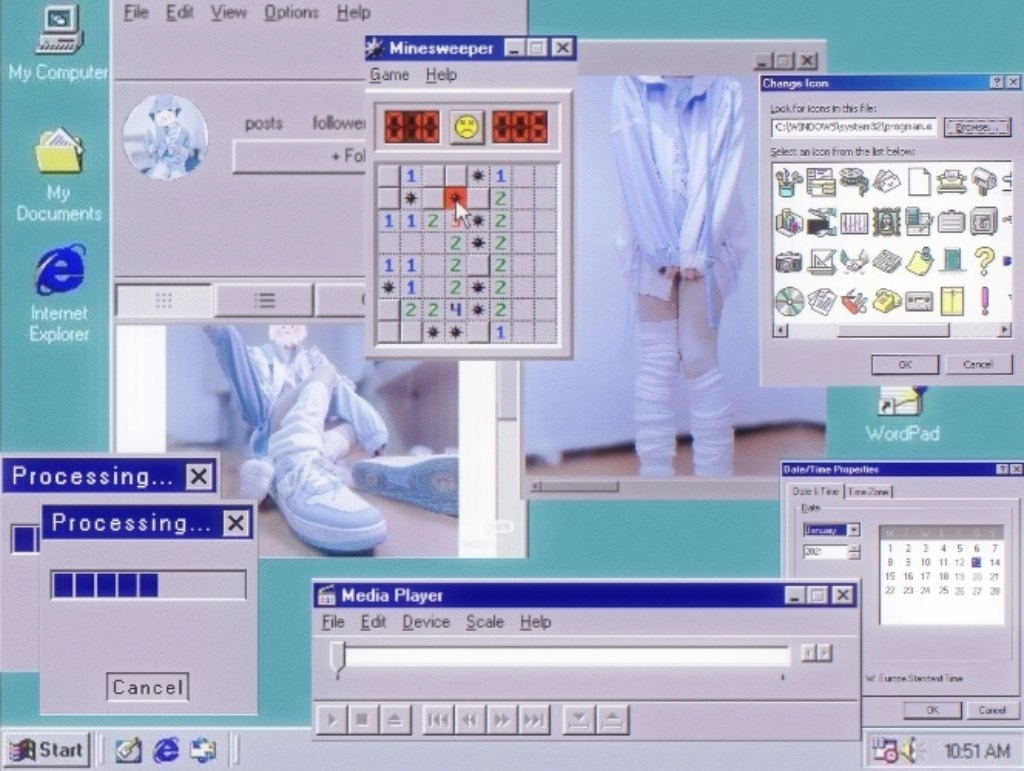Click Cancel in the front Processing dialog
The height and width of the screenshot is (771, 1024).
coord(148,687)
